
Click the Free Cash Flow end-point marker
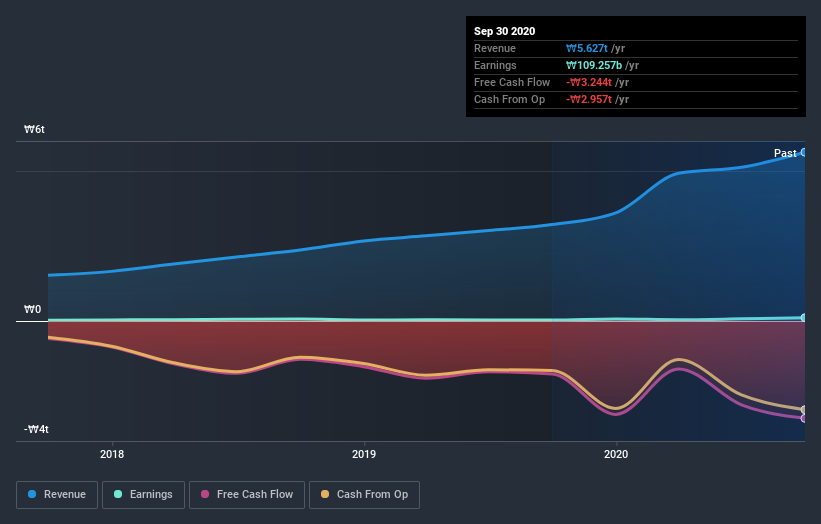click(x=804, y=418)
